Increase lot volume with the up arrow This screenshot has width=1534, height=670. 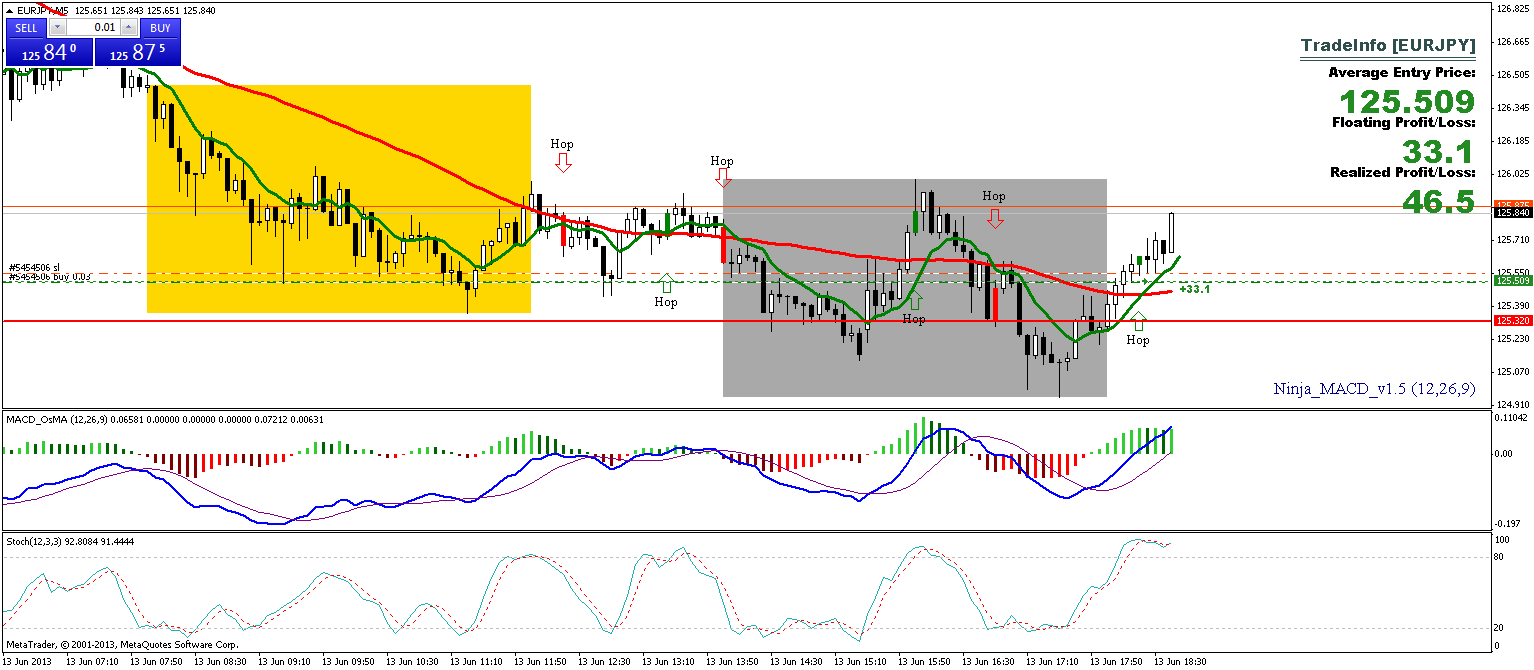tap(129, 28)
